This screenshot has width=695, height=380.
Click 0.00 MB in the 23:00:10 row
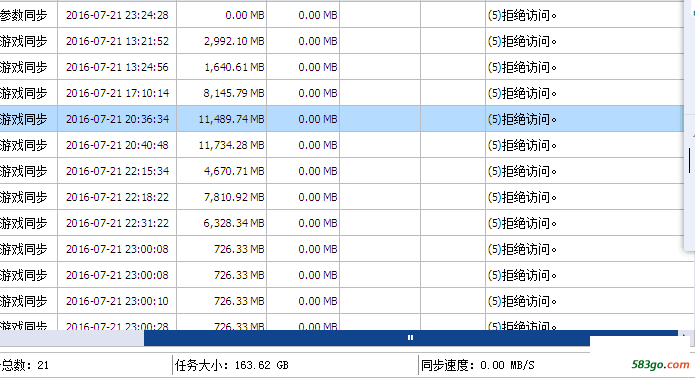tap(318, 301)
